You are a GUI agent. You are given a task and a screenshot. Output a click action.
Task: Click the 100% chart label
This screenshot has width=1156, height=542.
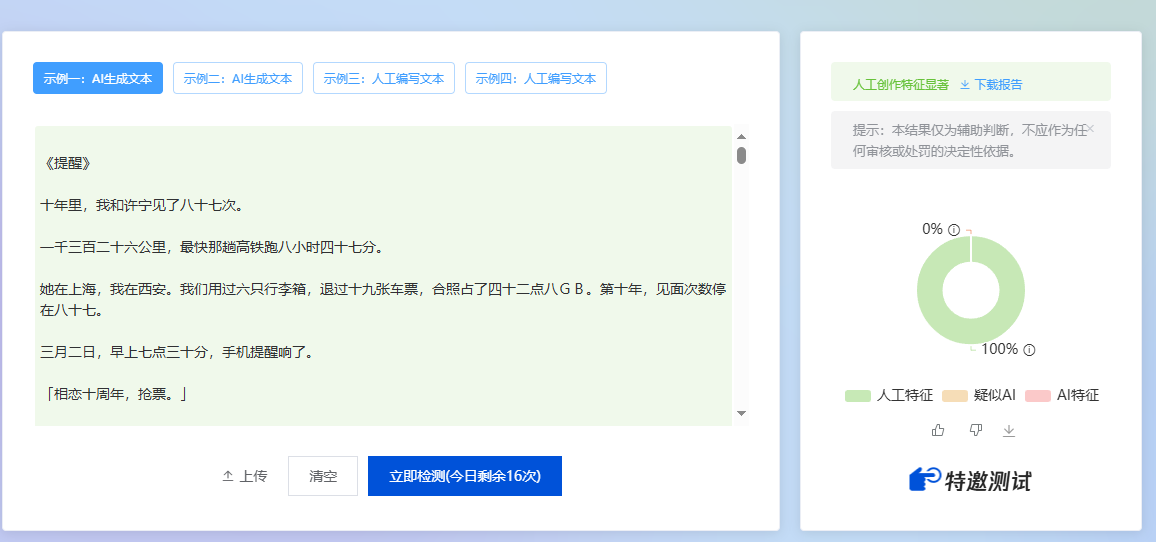[x=999, y=350]
